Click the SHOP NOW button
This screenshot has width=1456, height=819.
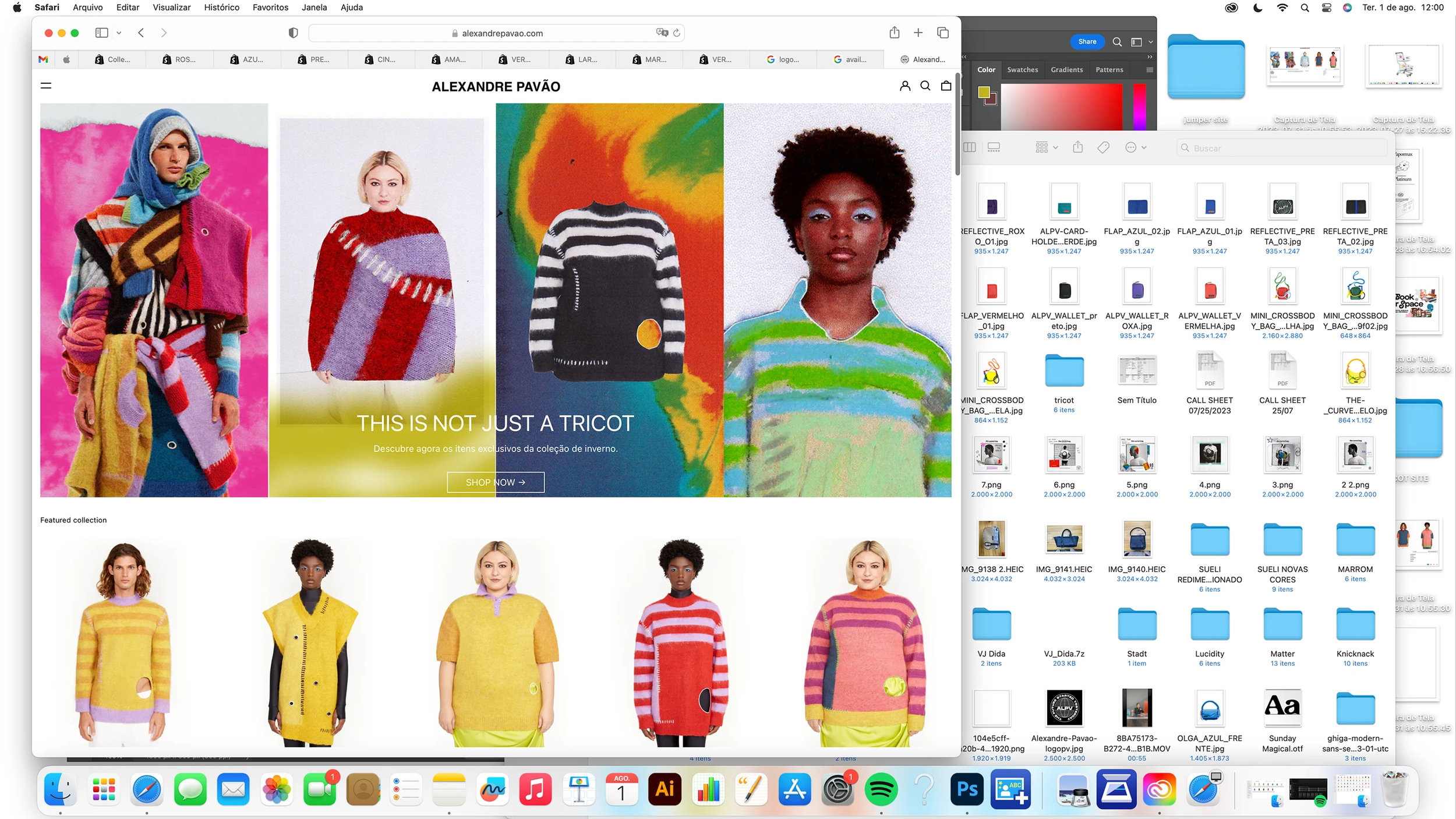(x=496, y=482)
